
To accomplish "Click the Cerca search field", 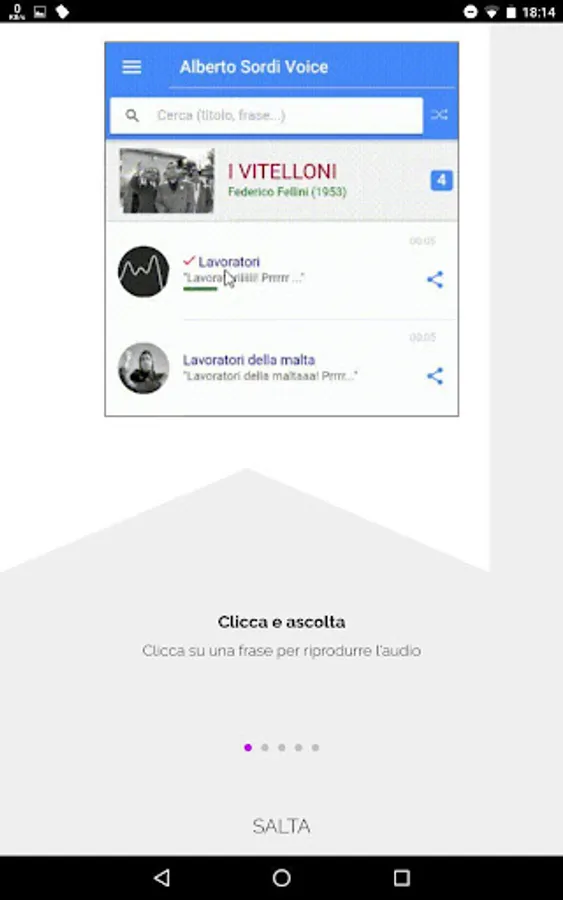I will click(x=266, y=115).
